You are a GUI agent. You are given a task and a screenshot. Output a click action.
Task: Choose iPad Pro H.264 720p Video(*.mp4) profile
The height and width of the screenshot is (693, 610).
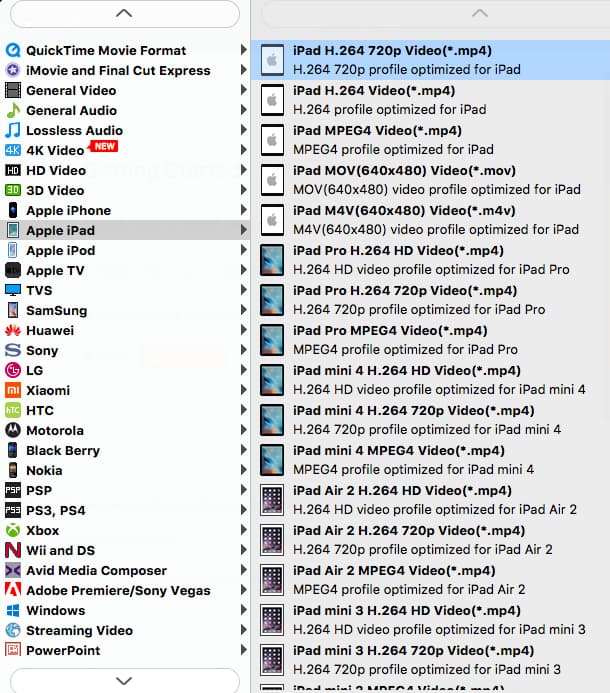tap(431, 300)
